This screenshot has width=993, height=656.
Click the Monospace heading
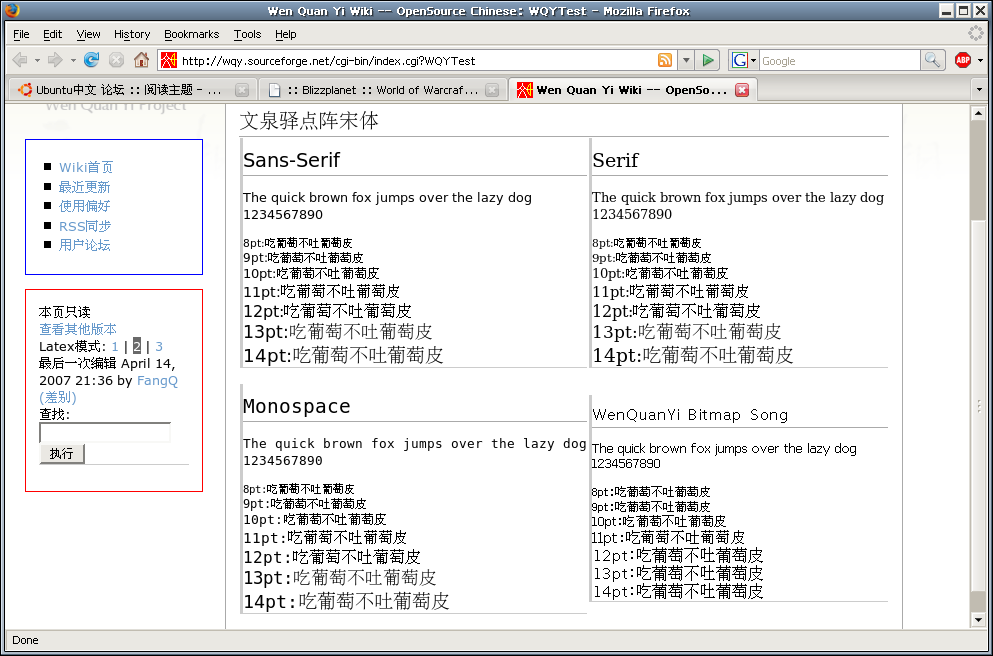point(296,407)
